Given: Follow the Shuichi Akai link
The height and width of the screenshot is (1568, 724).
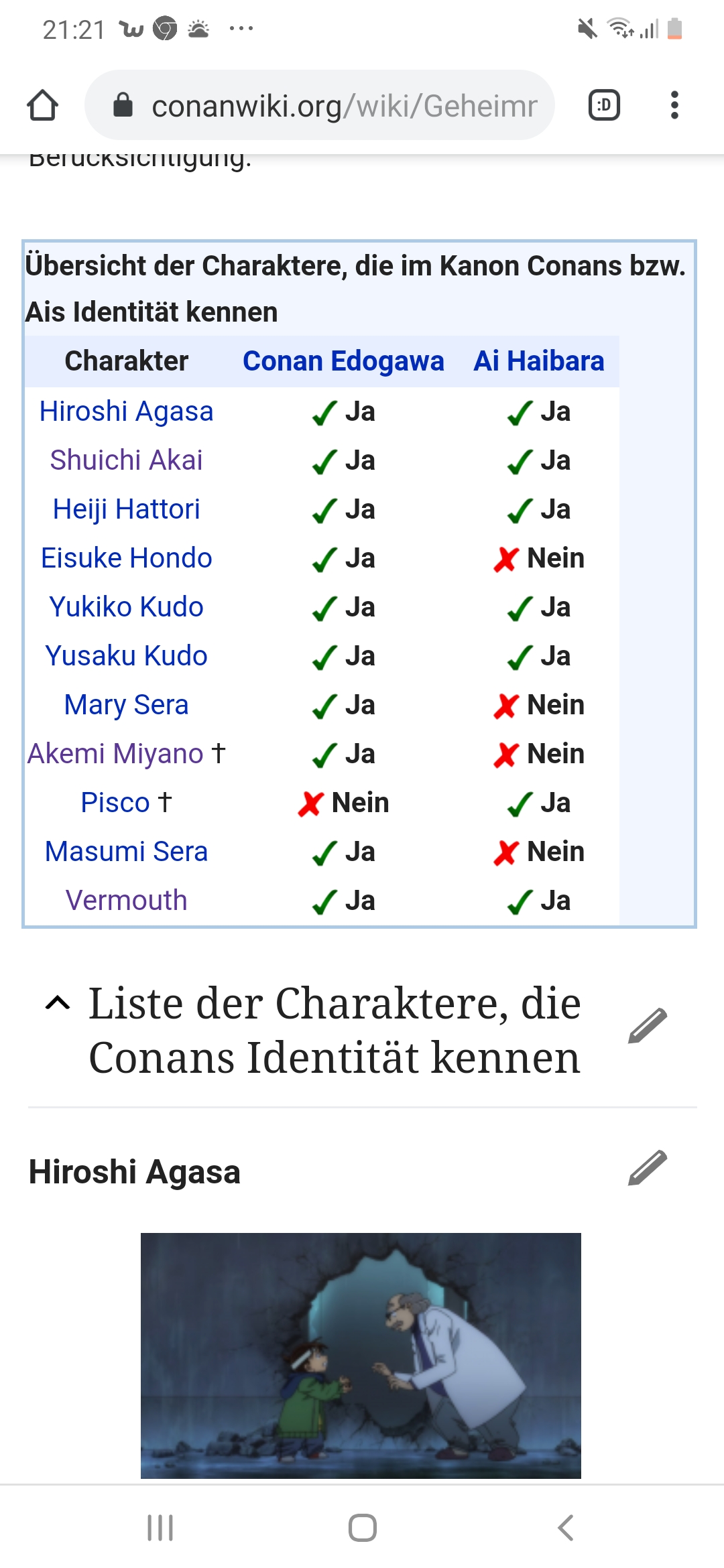Looking at the screenshot, I should [126, 460].
